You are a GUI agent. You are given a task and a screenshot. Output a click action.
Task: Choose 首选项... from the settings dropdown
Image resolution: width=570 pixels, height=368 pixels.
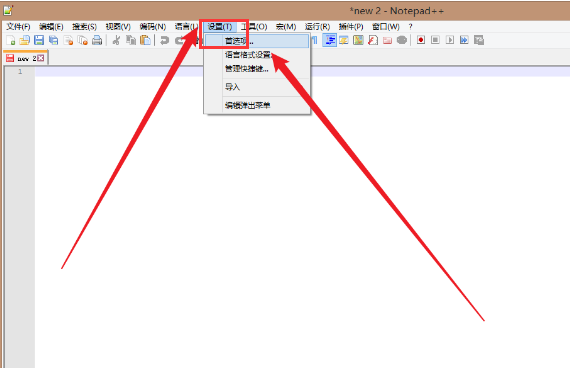click(x=257, y=41)
